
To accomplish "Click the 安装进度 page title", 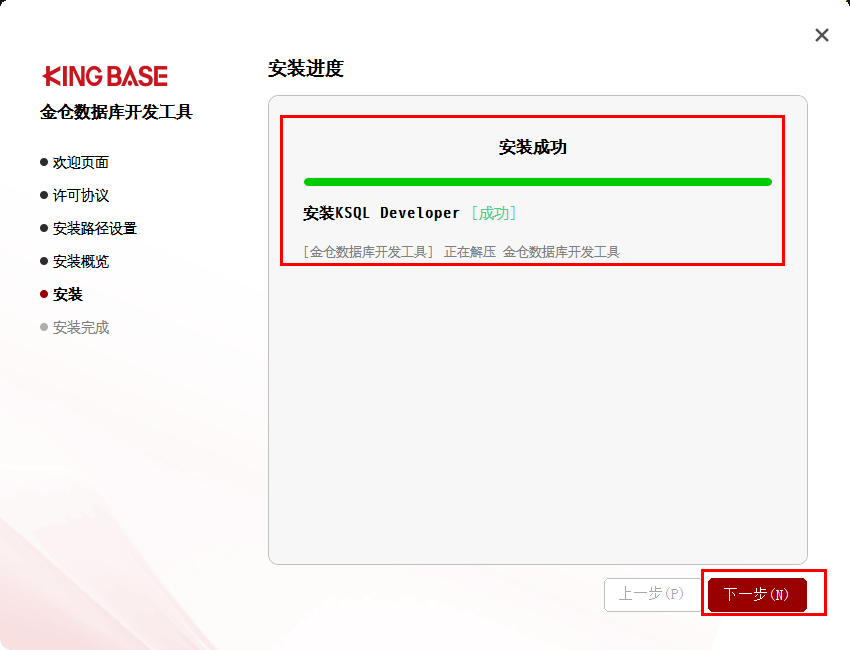I will point(306,69).
